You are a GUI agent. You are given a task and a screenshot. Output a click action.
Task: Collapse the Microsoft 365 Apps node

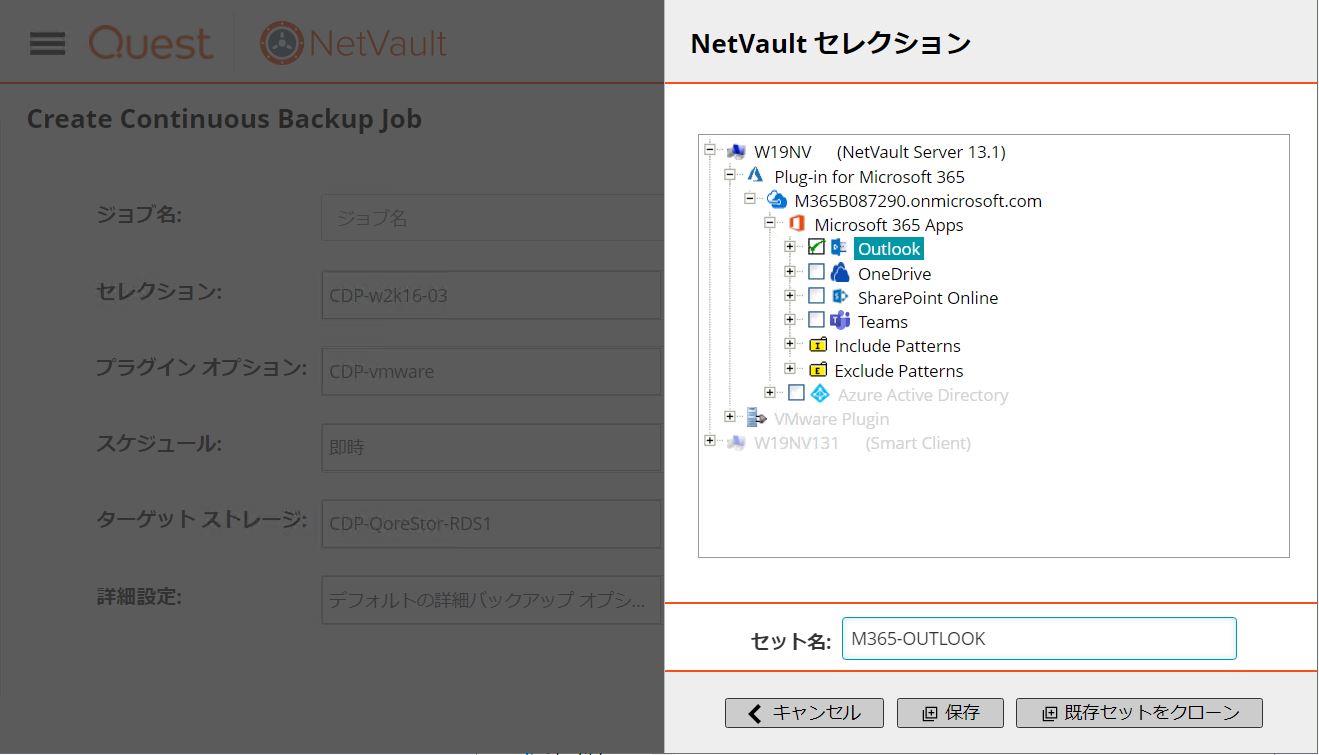(770, 222)
